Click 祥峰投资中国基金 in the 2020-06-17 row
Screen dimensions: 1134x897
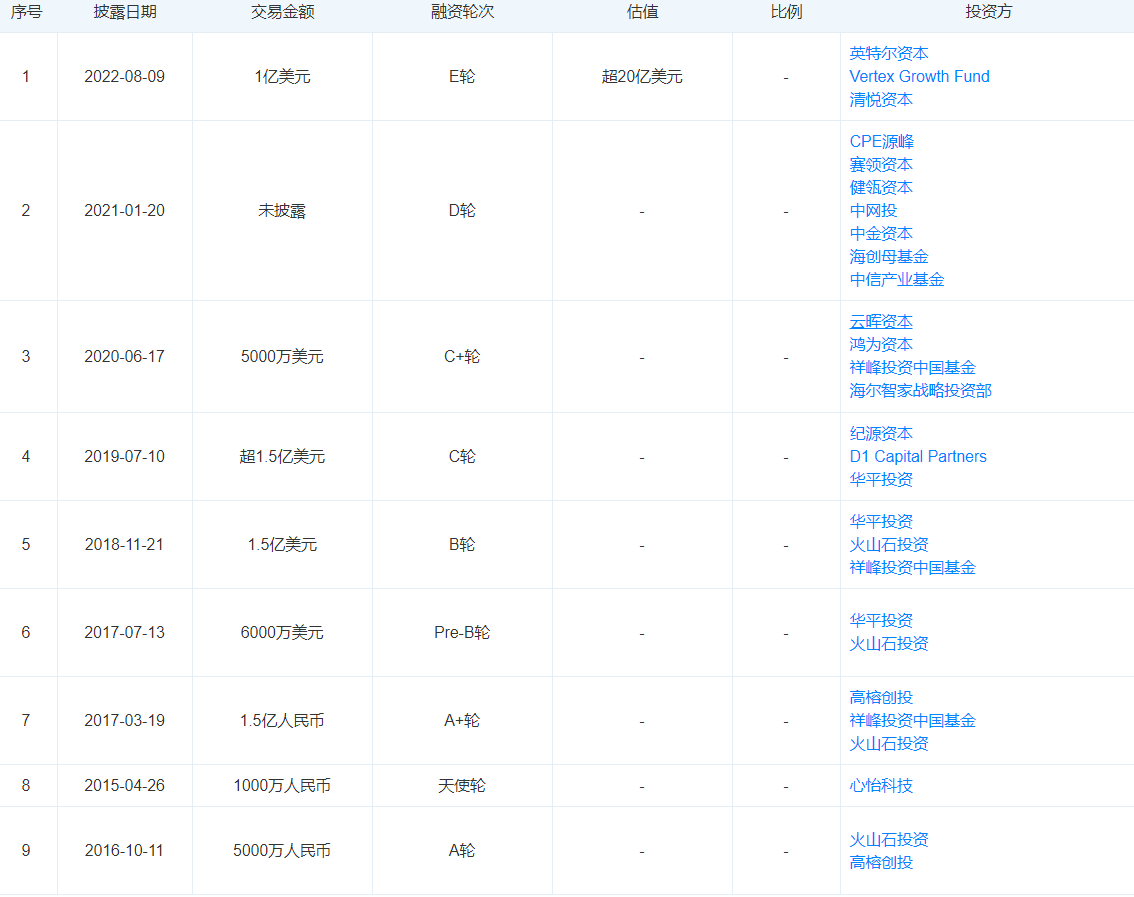[913, 368]
